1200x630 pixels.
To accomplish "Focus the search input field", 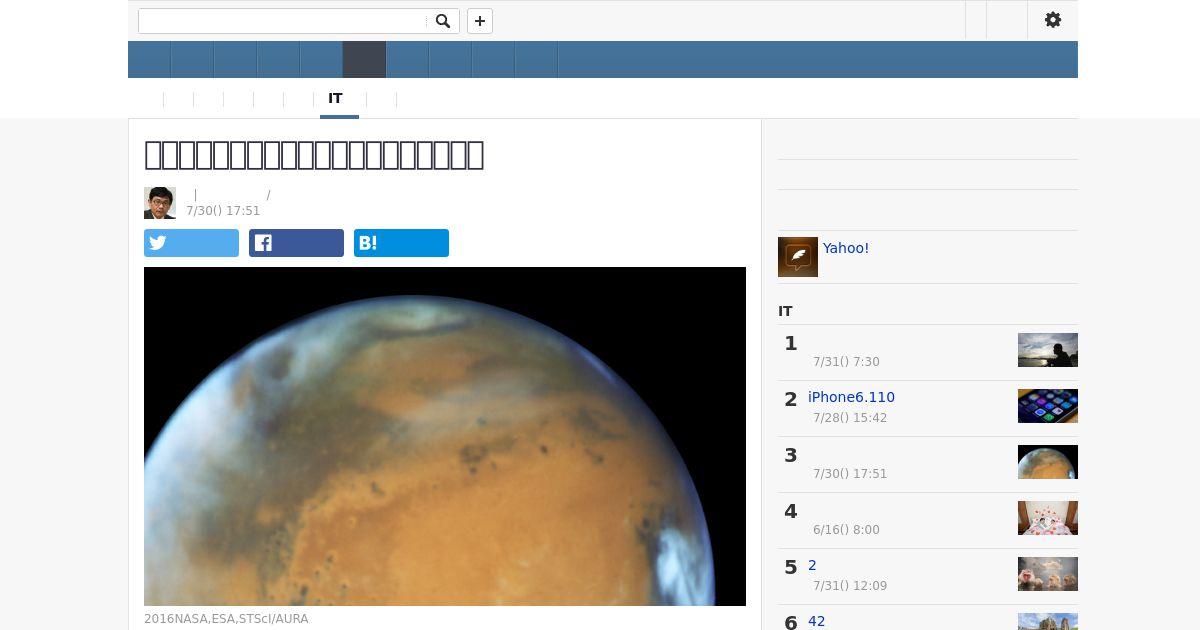I will coord(284,21).
